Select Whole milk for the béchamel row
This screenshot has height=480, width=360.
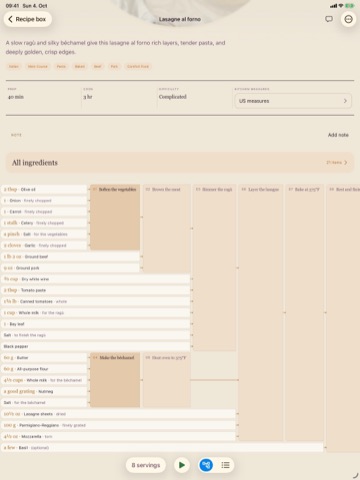(x=44, y=380)
